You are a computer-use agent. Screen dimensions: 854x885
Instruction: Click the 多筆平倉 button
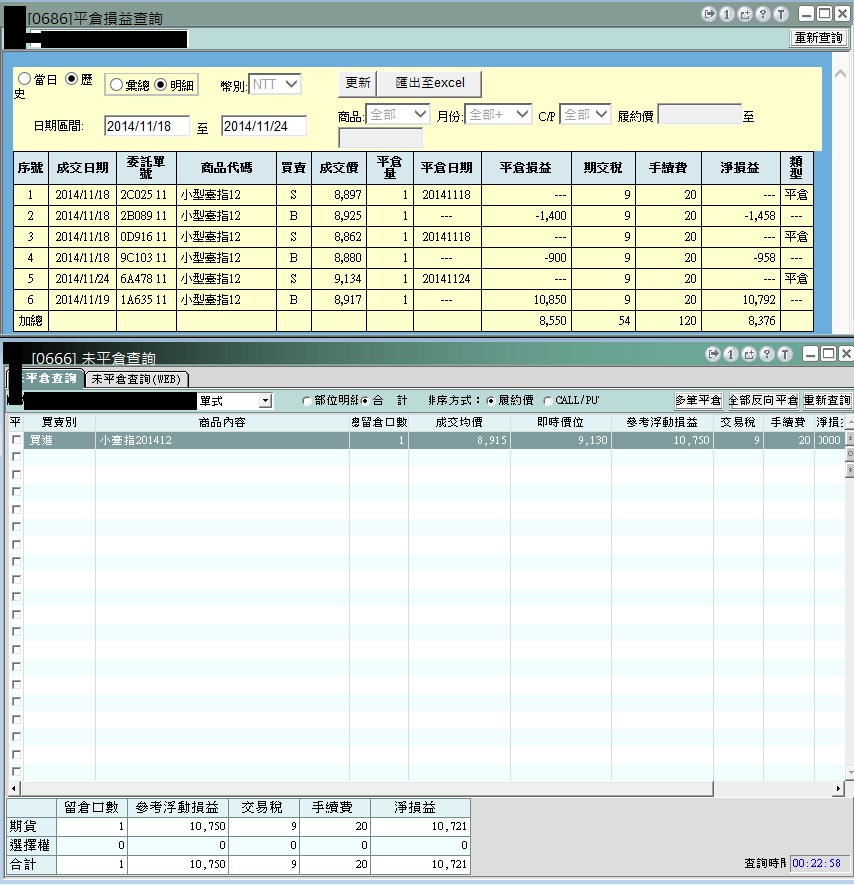[x=698, y=400]
